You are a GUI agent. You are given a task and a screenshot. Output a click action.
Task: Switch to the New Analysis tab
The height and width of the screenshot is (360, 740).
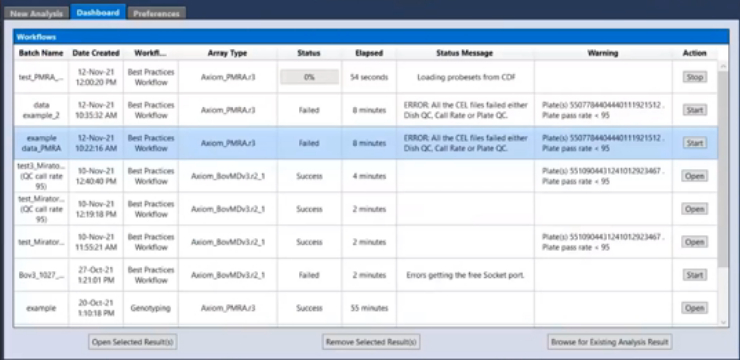coord(36,13)
